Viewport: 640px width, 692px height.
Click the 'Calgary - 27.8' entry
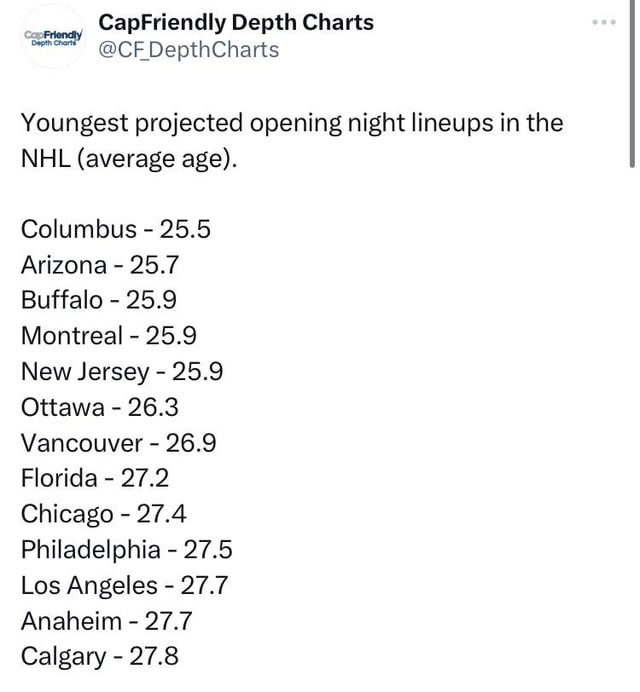[100, 657]
